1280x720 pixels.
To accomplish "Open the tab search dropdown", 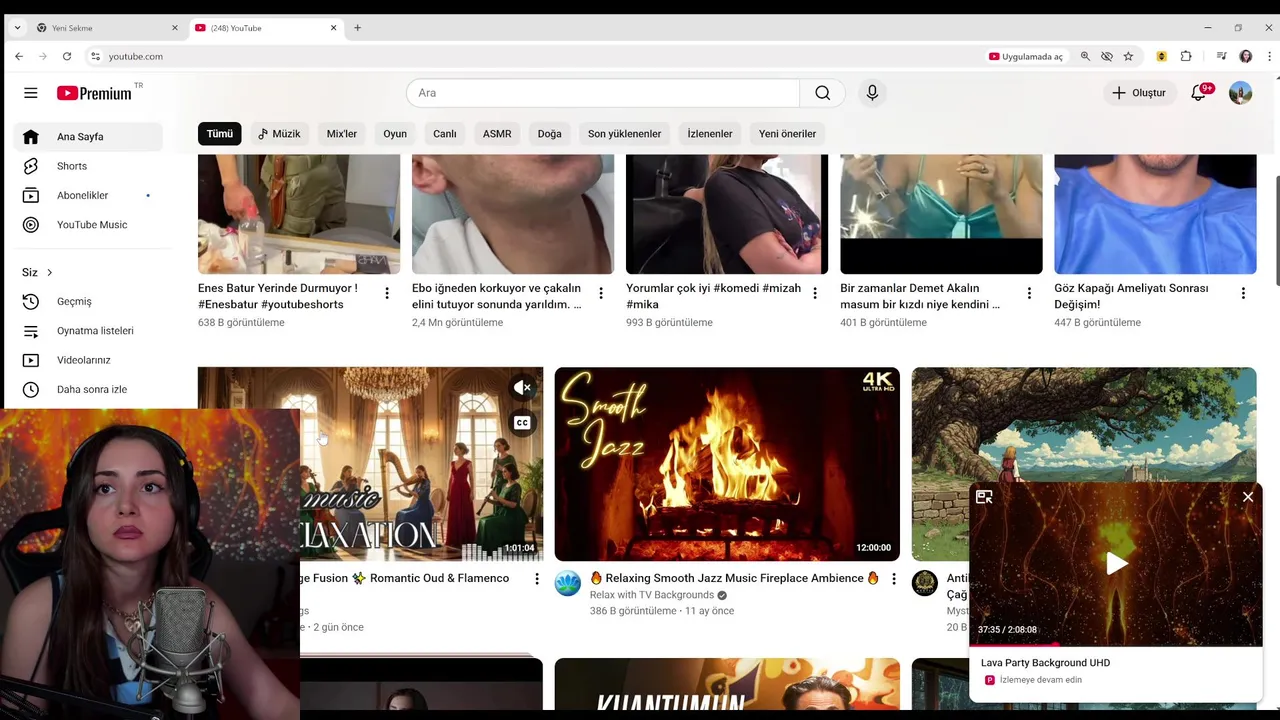I will tap(17, 28).
